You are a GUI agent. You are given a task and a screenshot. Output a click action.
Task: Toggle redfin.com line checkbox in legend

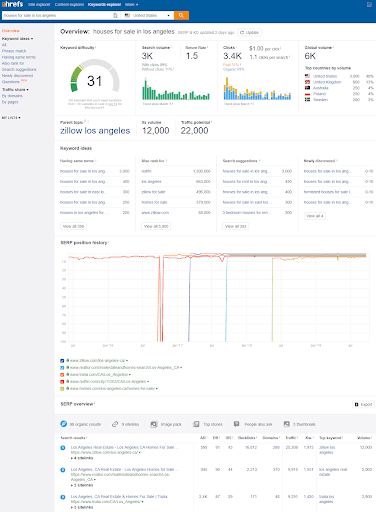coord(62,382)
